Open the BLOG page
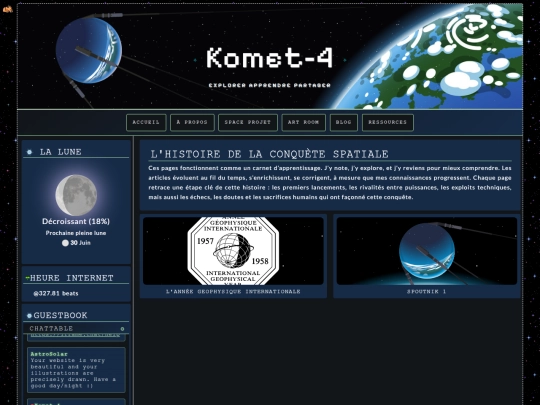The height and width of the screenshot is (405, 540). pos(344,123)
